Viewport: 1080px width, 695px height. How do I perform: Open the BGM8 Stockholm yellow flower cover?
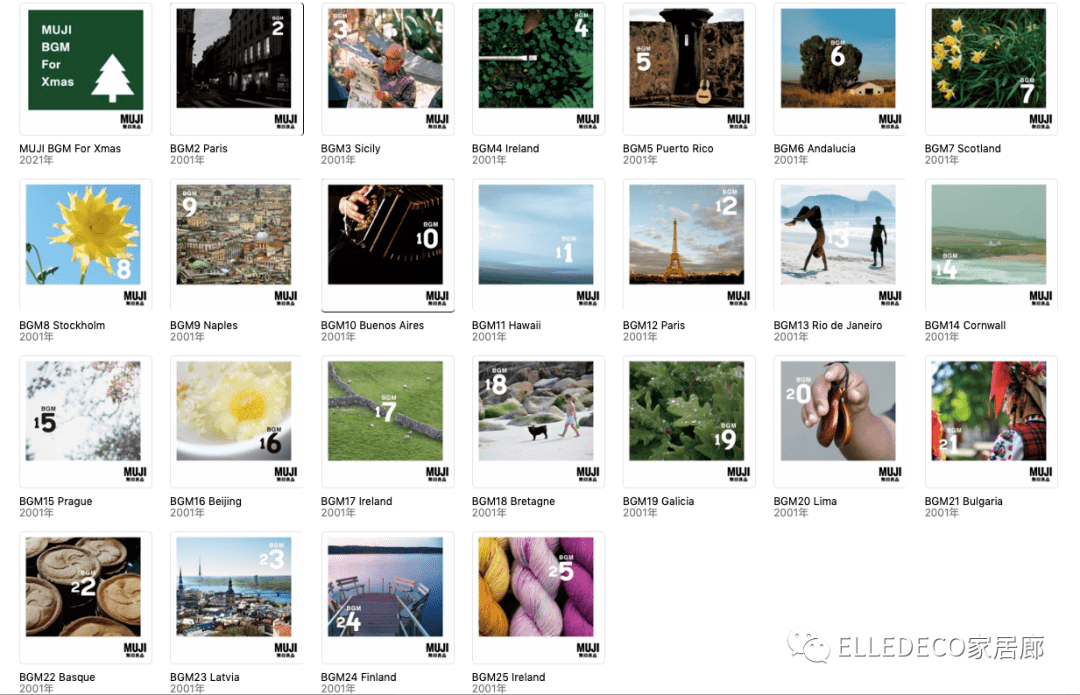tap(85, 245)
